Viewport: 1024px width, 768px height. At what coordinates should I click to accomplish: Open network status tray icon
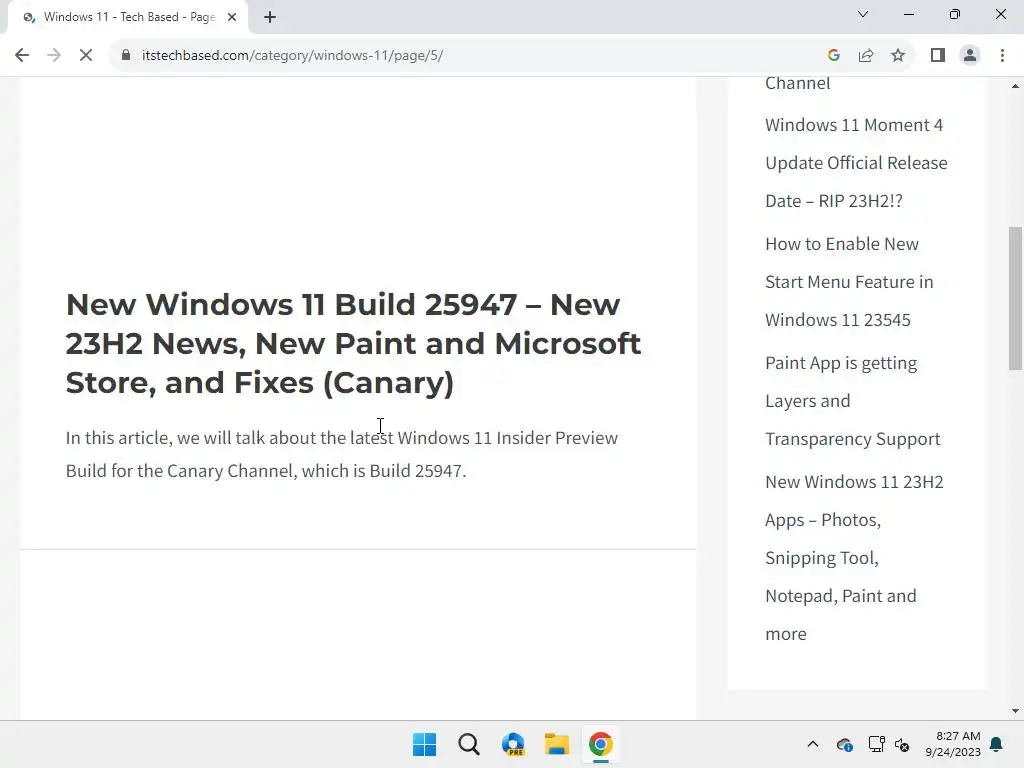click(876, 744)
